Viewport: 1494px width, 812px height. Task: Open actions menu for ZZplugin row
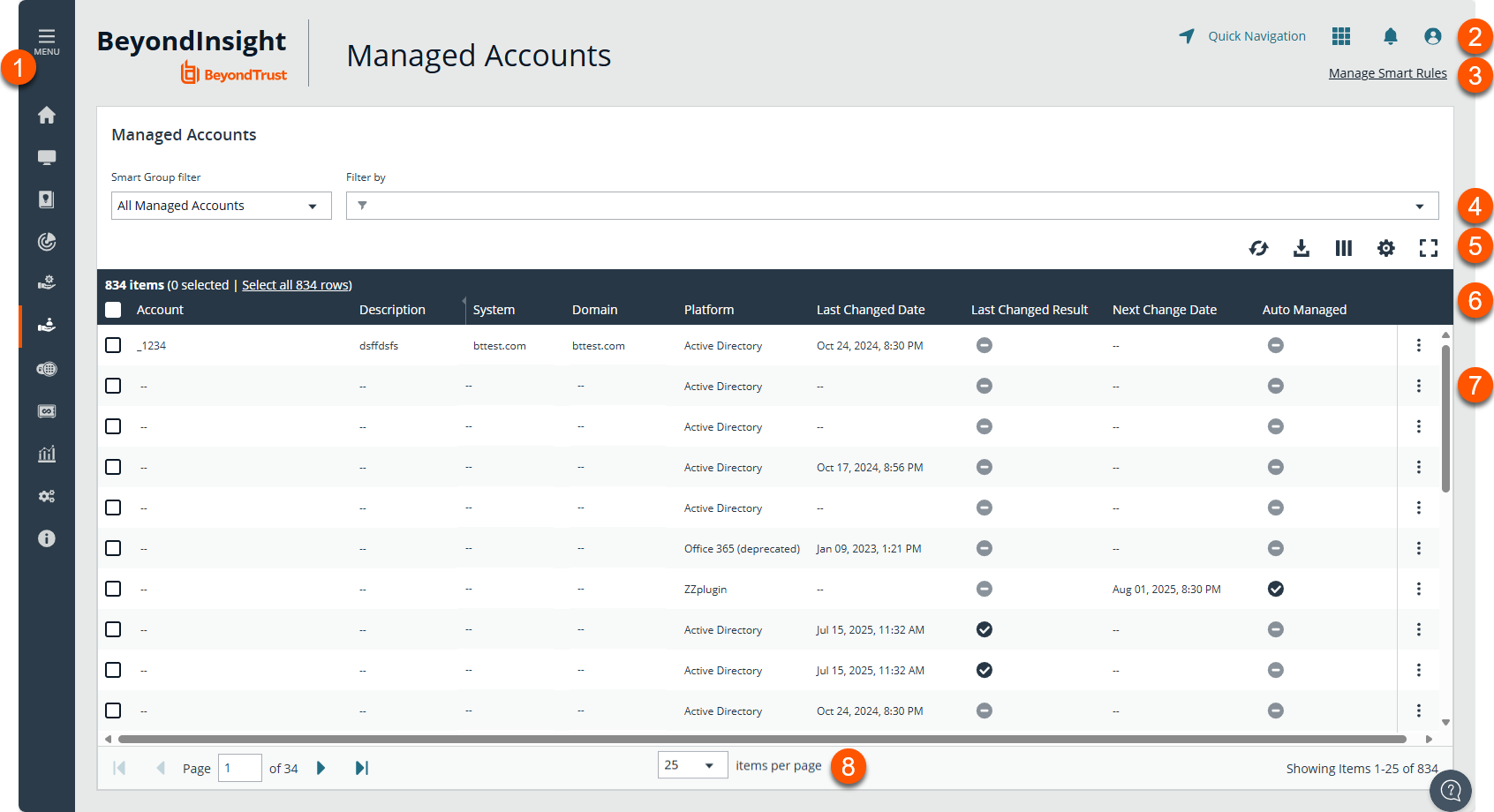tap(1419, 589)
